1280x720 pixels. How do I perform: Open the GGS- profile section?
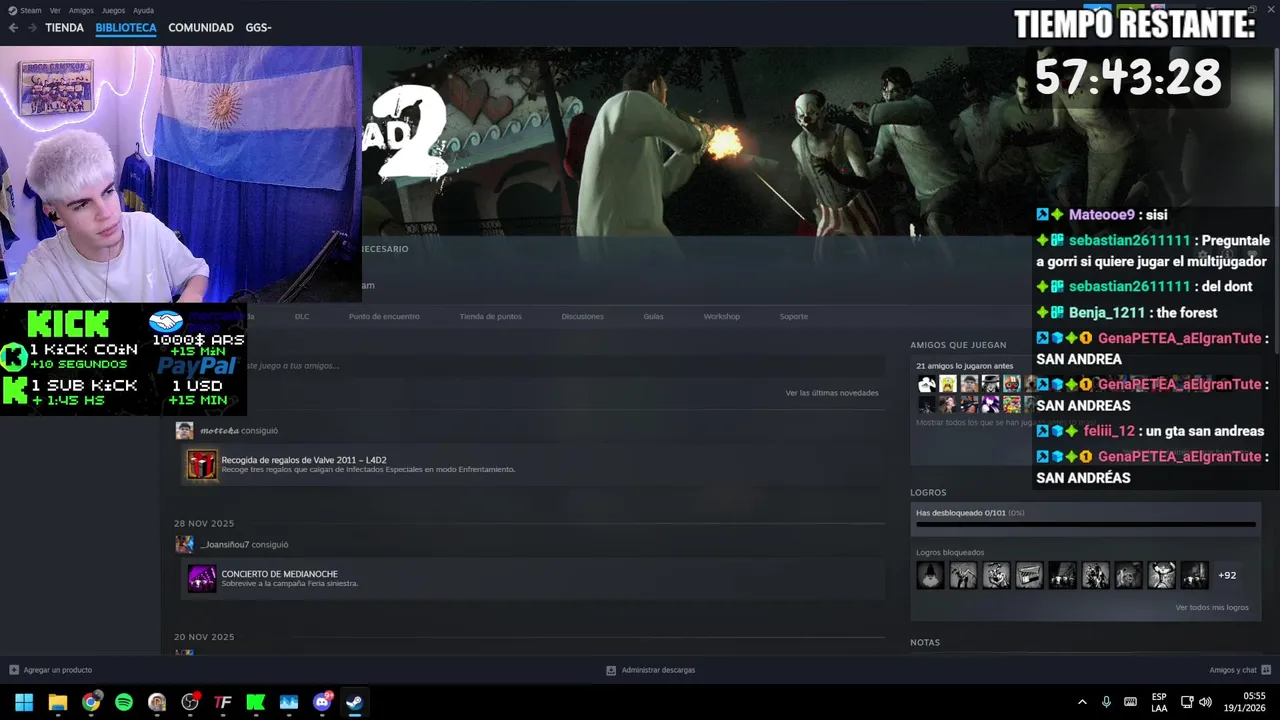click(x=259, y=28)
